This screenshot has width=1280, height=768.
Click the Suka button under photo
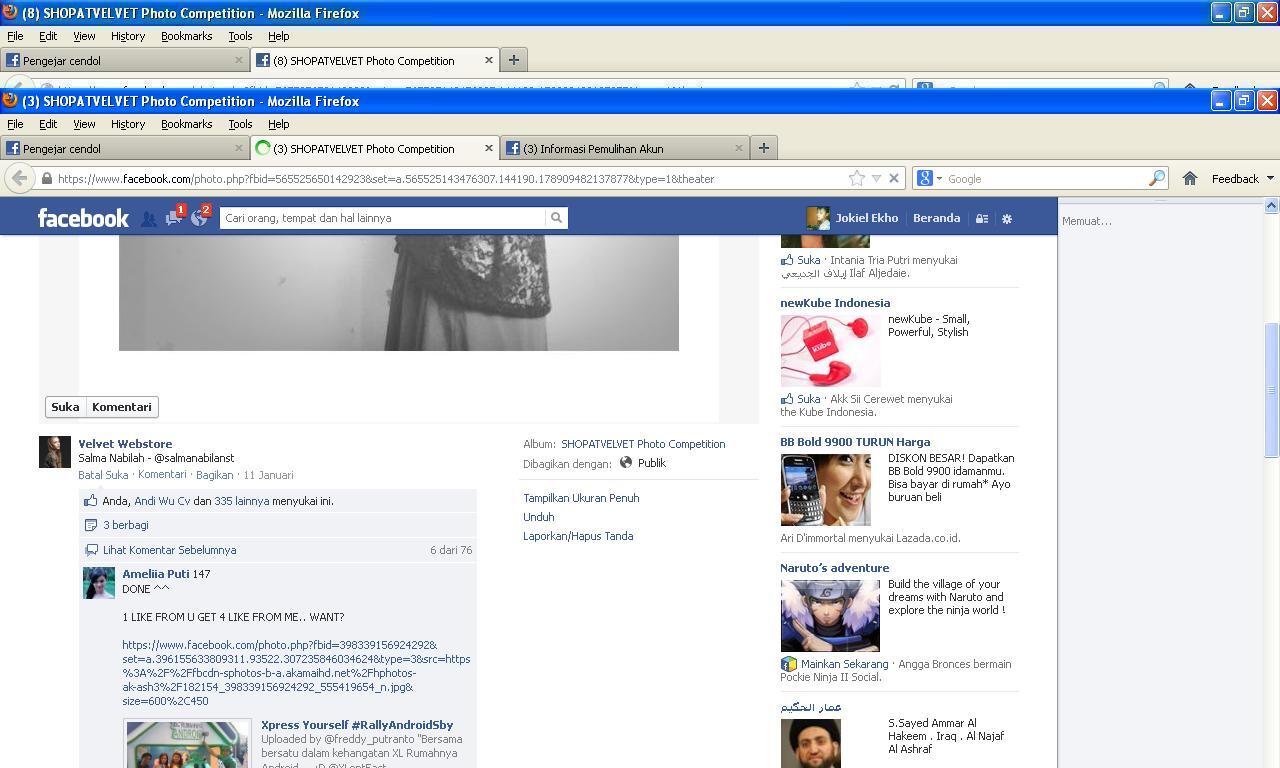[x=65, y=407]
